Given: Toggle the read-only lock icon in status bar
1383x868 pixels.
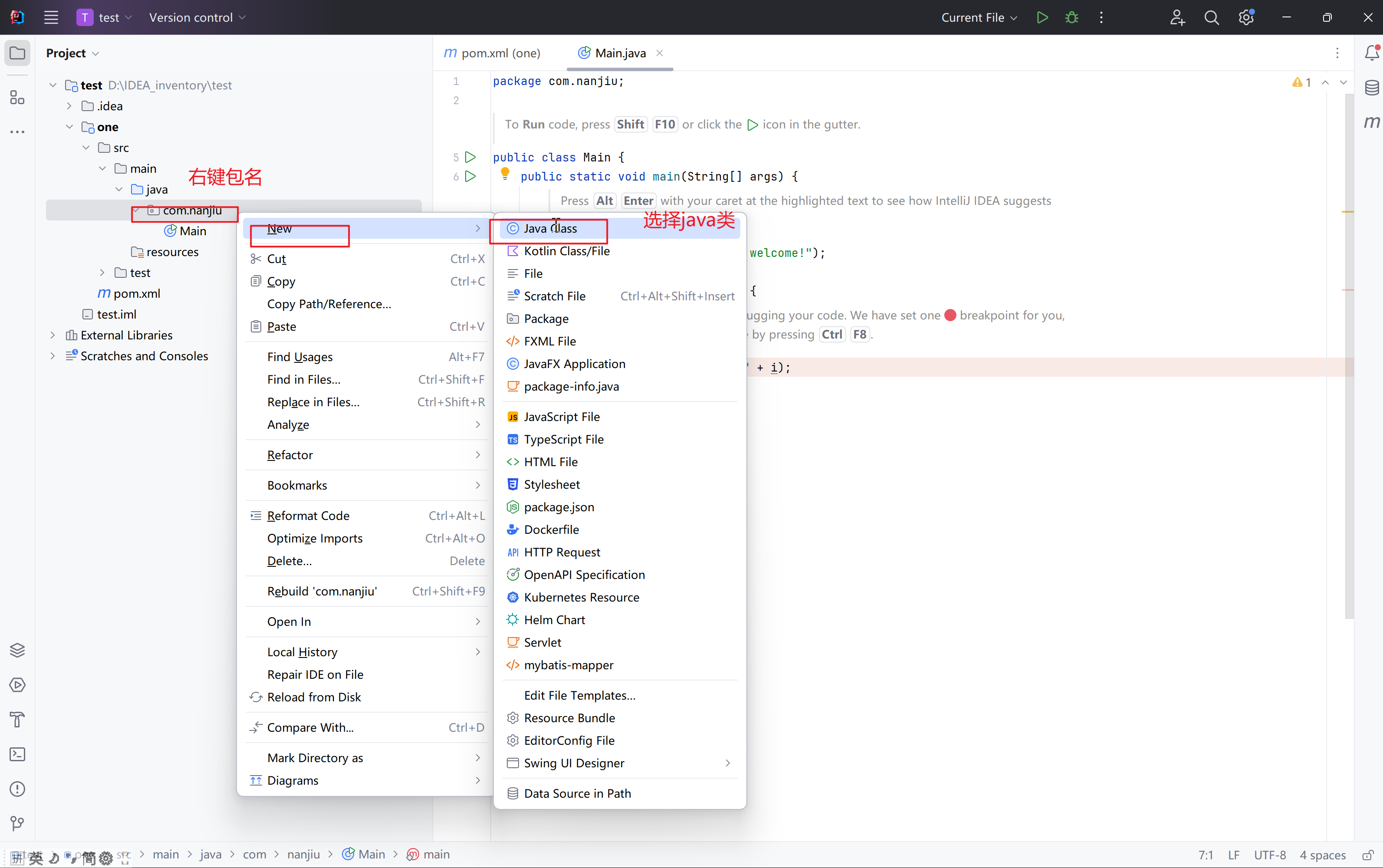Looking at the screenshot, I should pyautogui.click(x=1367, y=855).
